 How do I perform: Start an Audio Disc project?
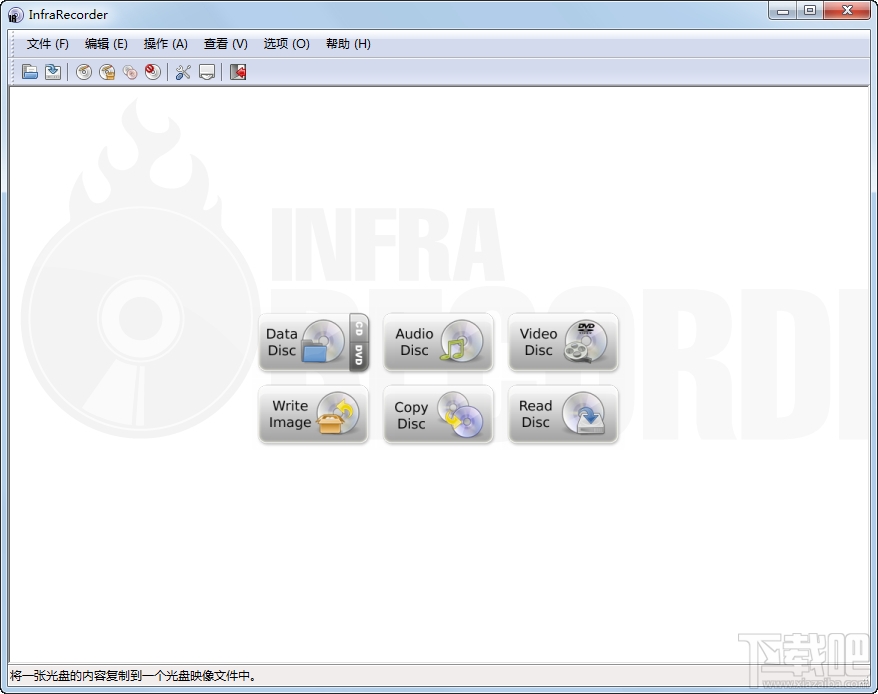[438, 342]
